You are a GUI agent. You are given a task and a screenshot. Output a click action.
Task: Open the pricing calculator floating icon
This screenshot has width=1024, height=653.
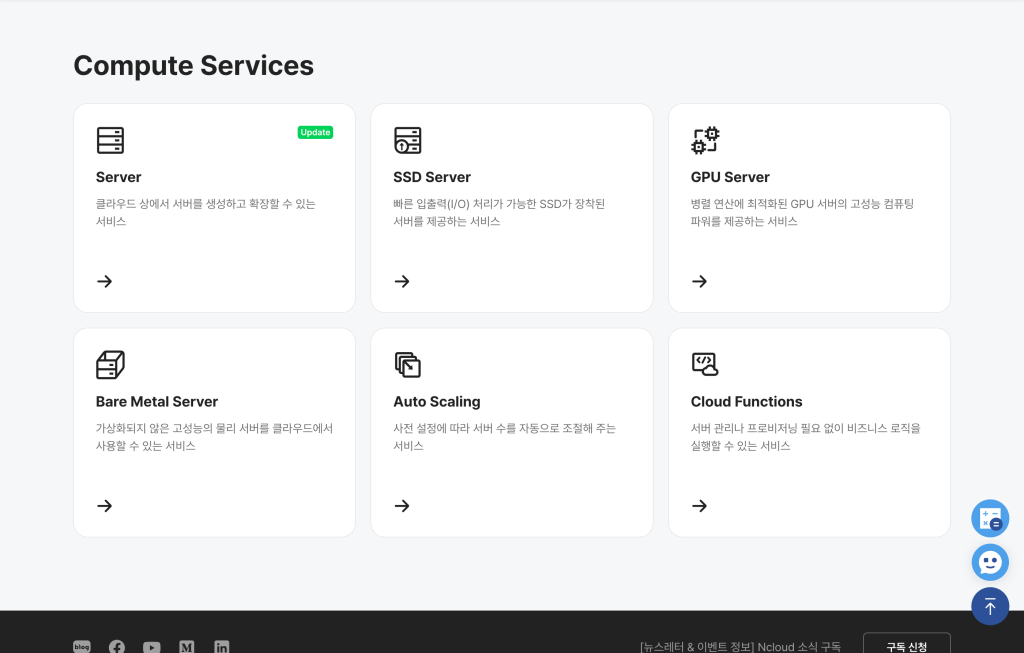click(990, 518)
